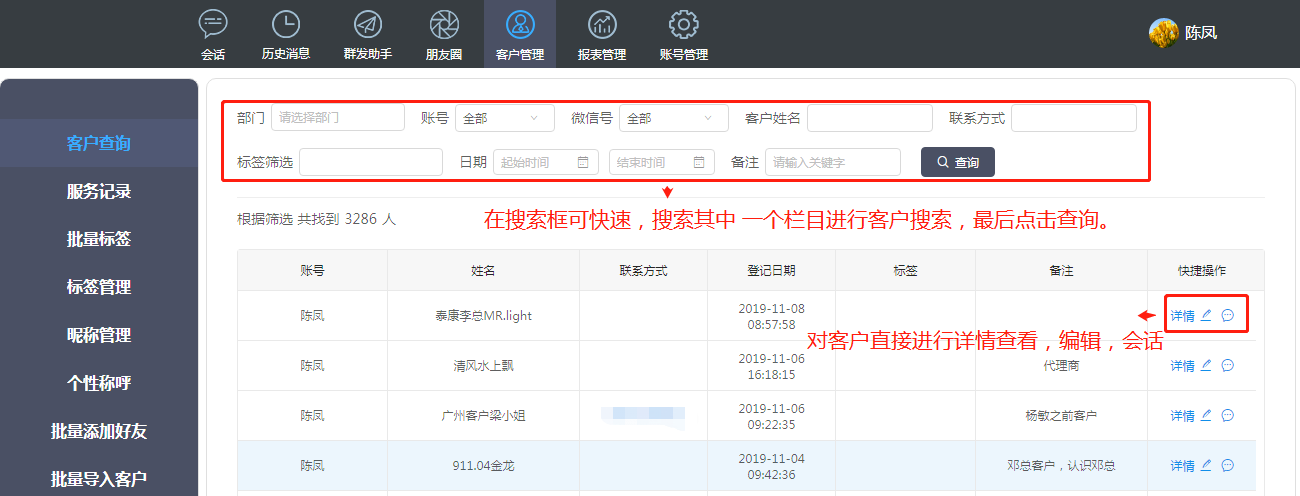The image size is (1300, 496).
Task: Click the 联系方式 column header in table
Action: [x=643, y=271]
